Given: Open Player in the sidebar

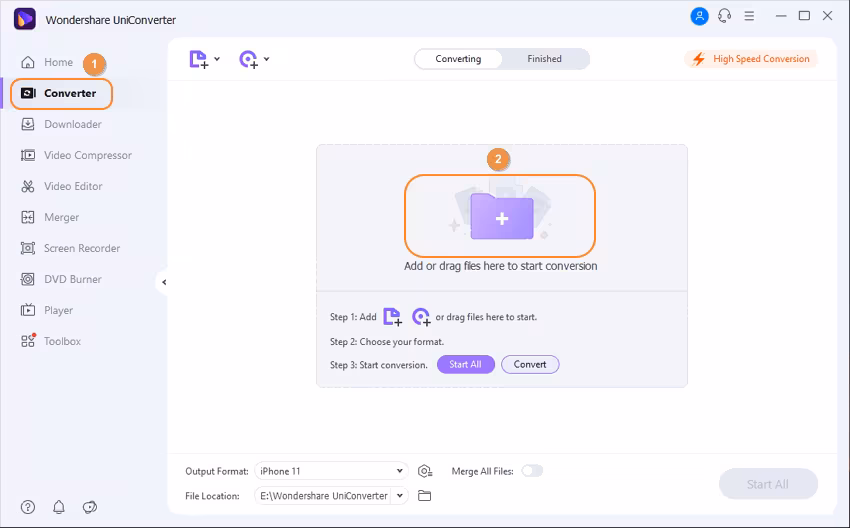Looking at the screenshot, I should (x=47, y=310).
